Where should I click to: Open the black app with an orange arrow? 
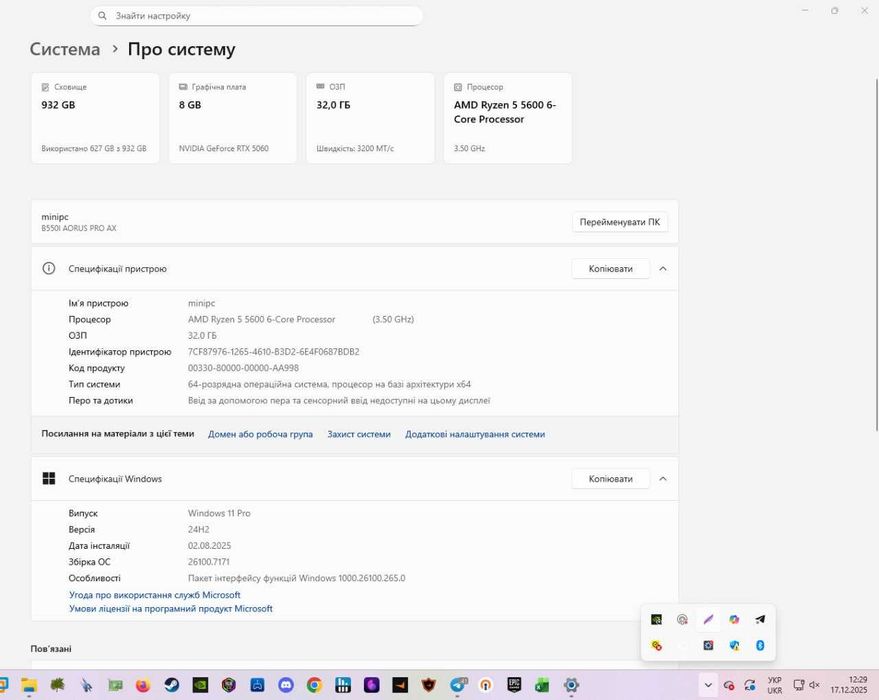[400, 685]
